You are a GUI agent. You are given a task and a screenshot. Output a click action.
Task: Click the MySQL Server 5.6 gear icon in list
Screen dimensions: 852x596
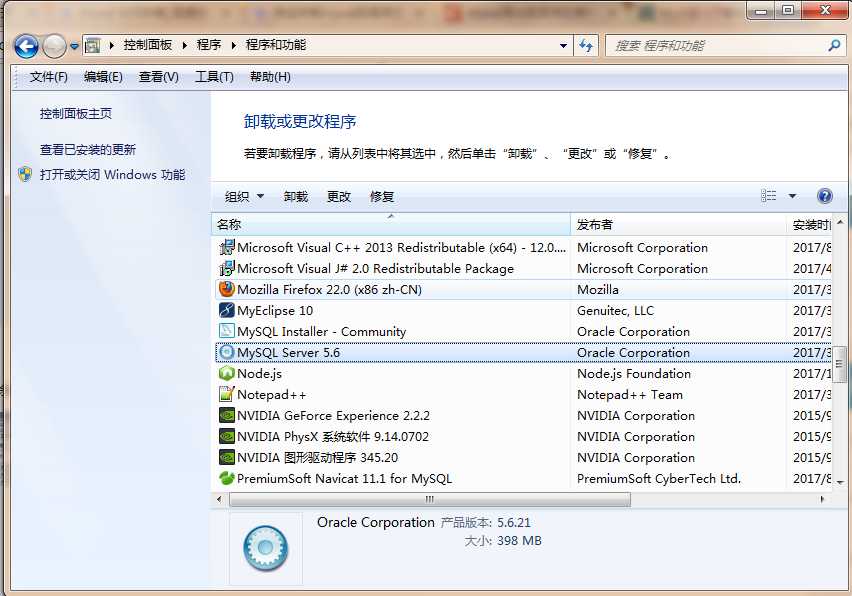point(227,352)
